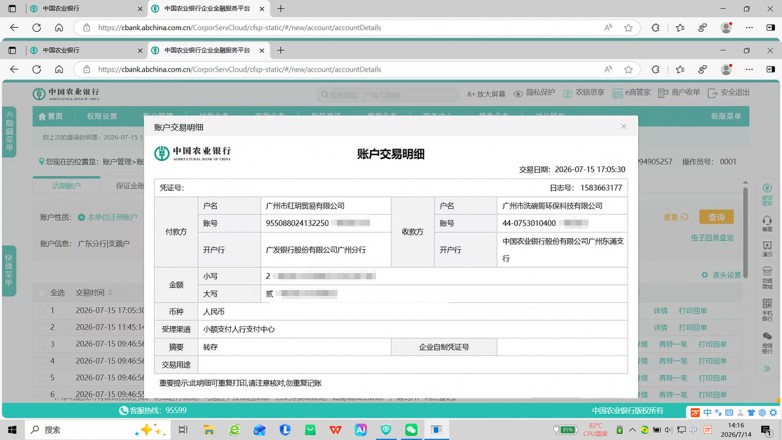This screenshot has height=440, width=782.
Task: Go to 首页 home in the green menu
Action: pos(50,116)
